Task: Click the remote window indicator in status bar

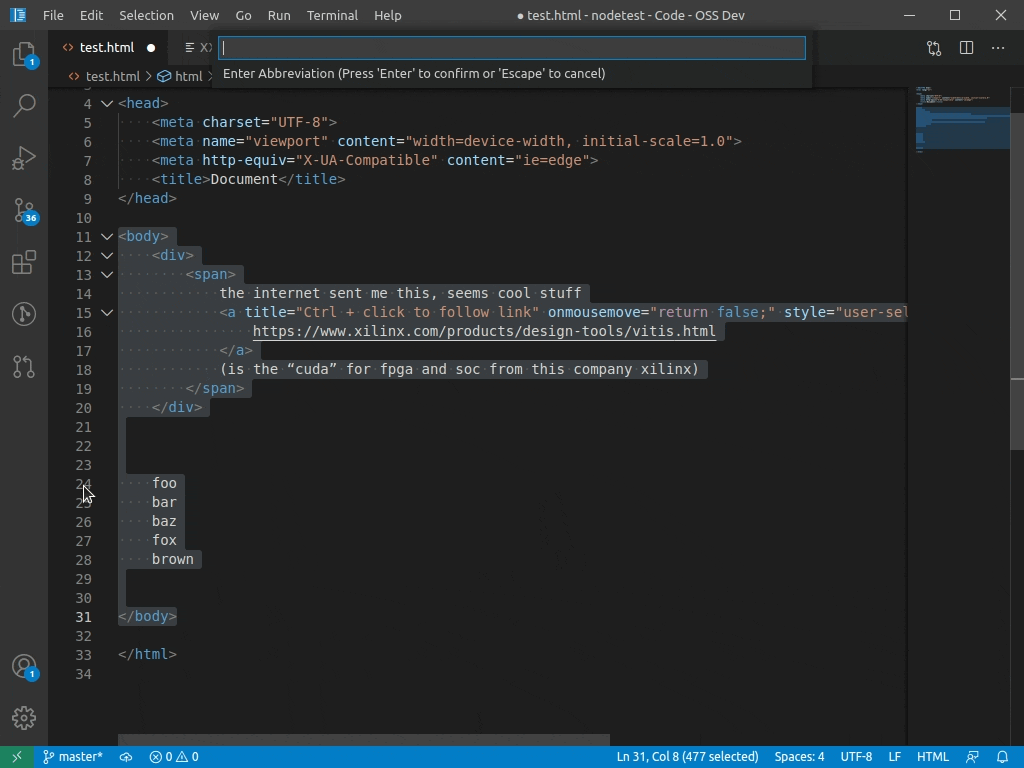Action: (17, 757)
